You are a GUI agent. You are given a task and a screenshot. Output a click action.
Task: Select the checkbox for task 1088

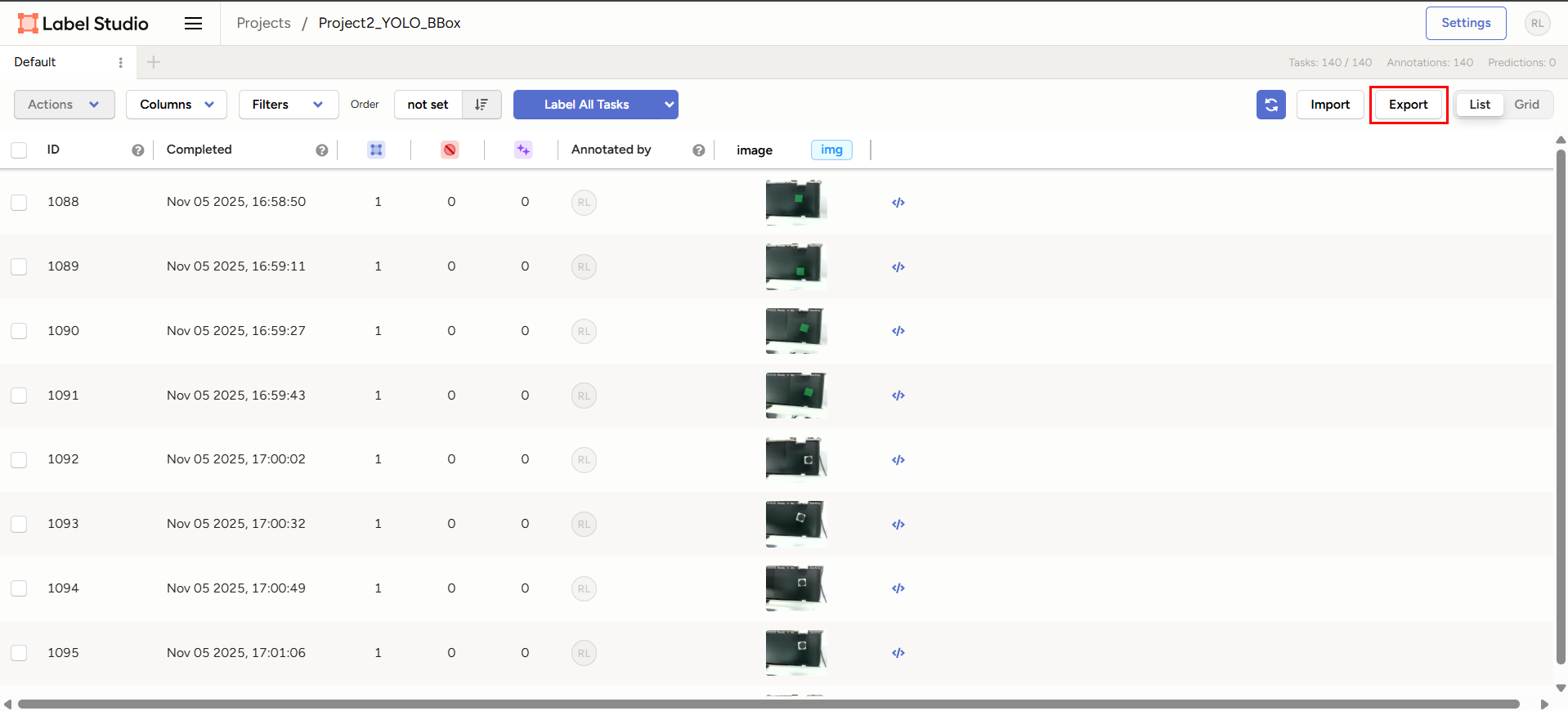point(19,203)
